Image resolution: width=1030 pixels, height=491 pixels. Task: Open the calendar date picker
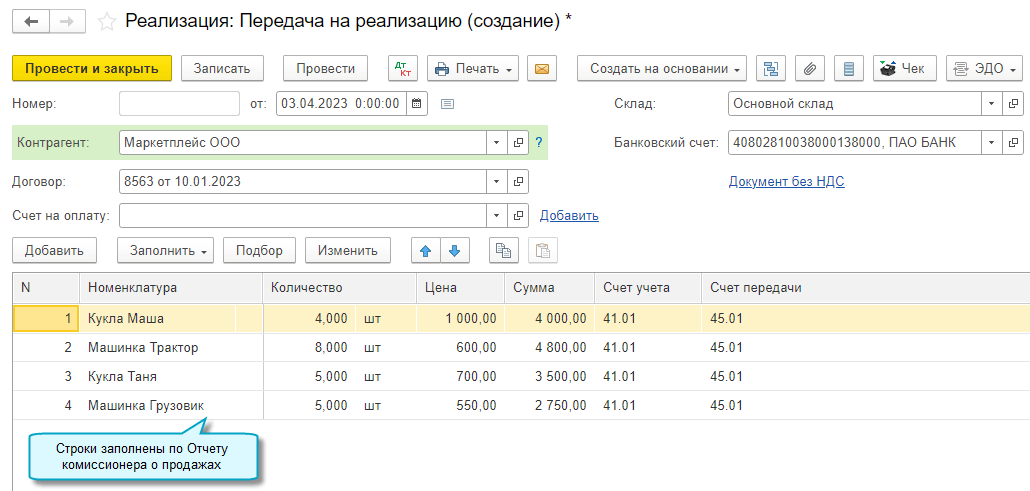click(416, 103)
